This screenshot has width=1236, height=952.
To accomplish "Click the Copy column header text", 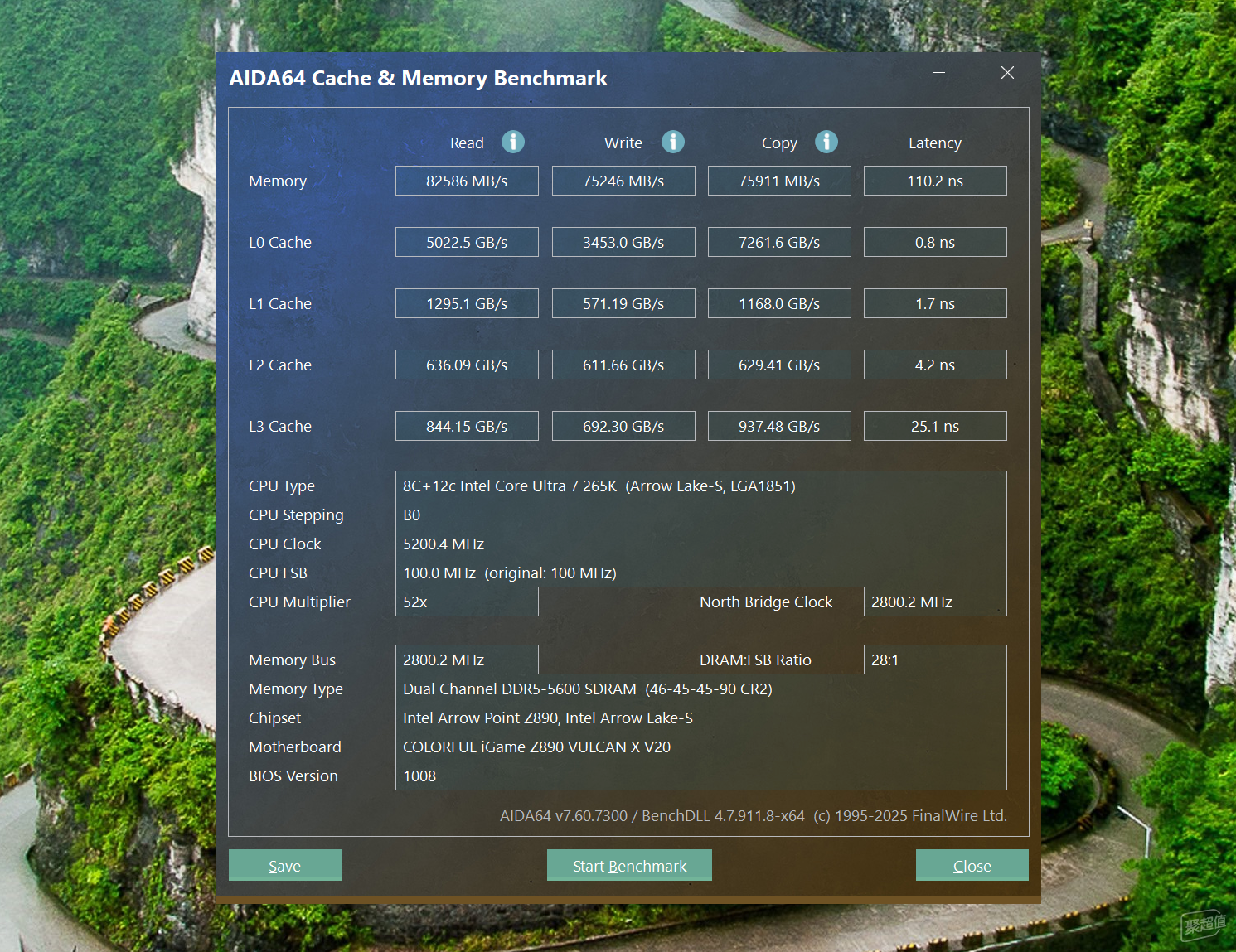I will pyautogui.click(x=779, y=143).
